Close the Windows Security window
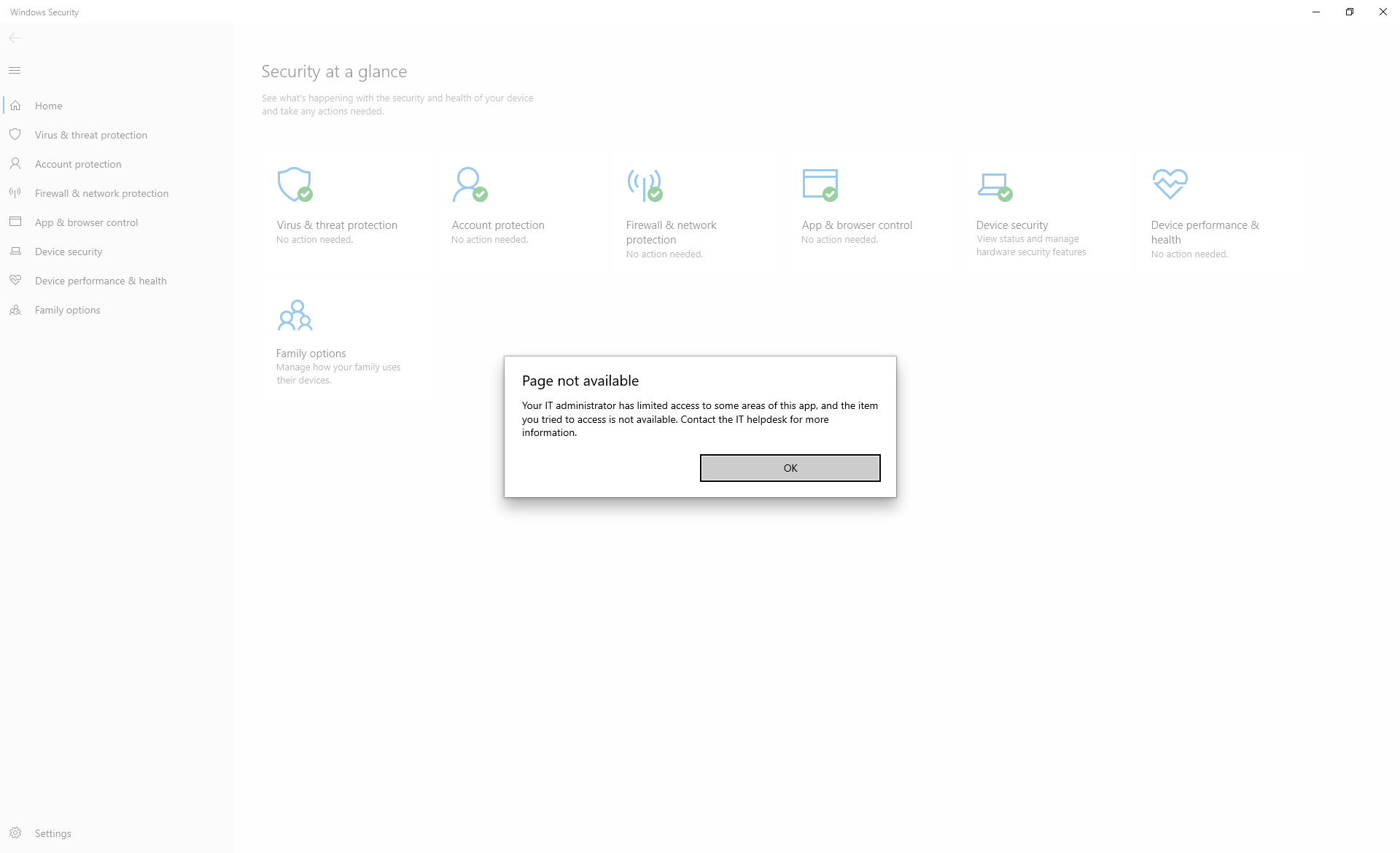 (x=1383, y=12)
